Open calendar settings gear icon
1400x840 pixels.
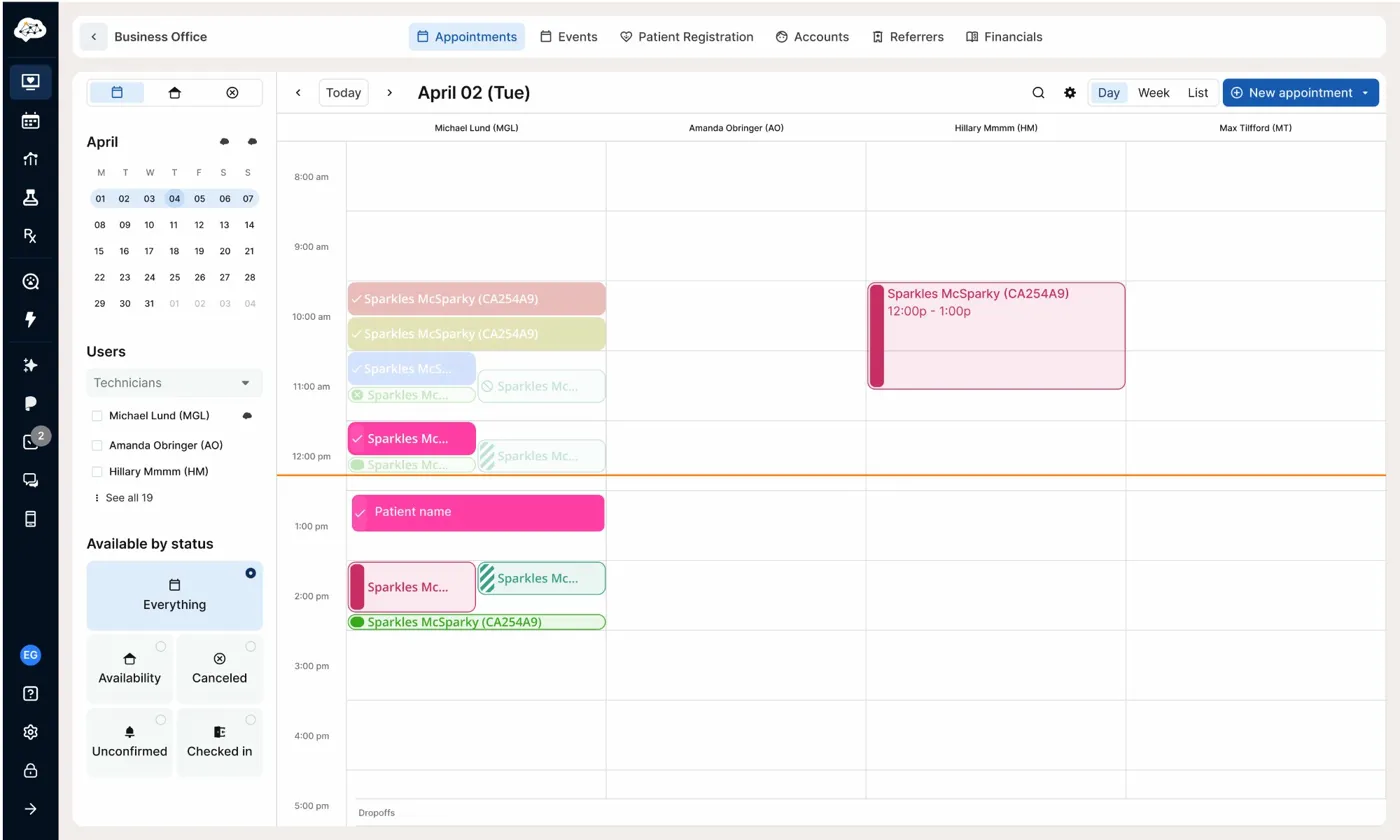click(x=1070, y=93)
